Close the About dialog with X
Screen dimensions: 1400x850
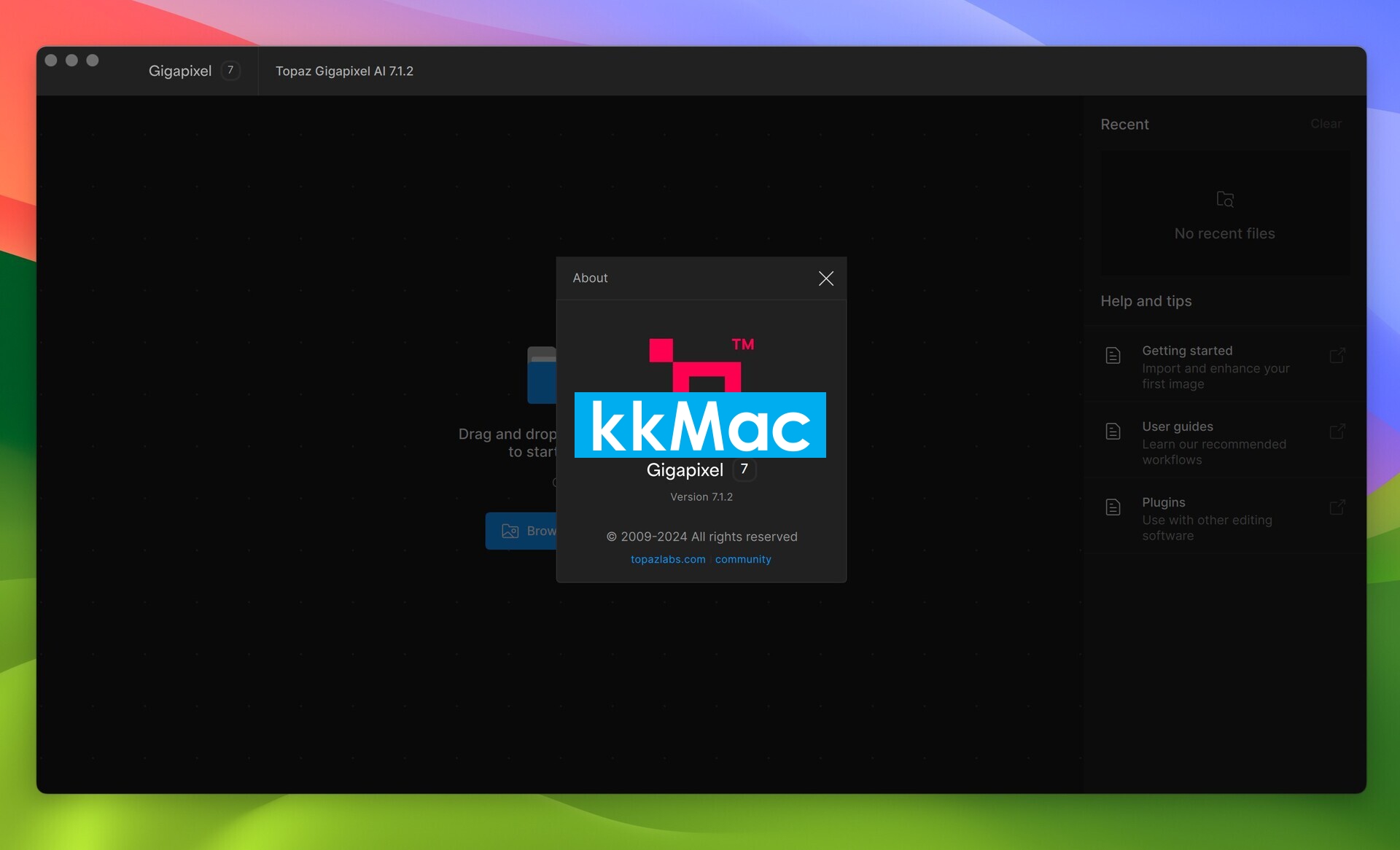(825, 278)
